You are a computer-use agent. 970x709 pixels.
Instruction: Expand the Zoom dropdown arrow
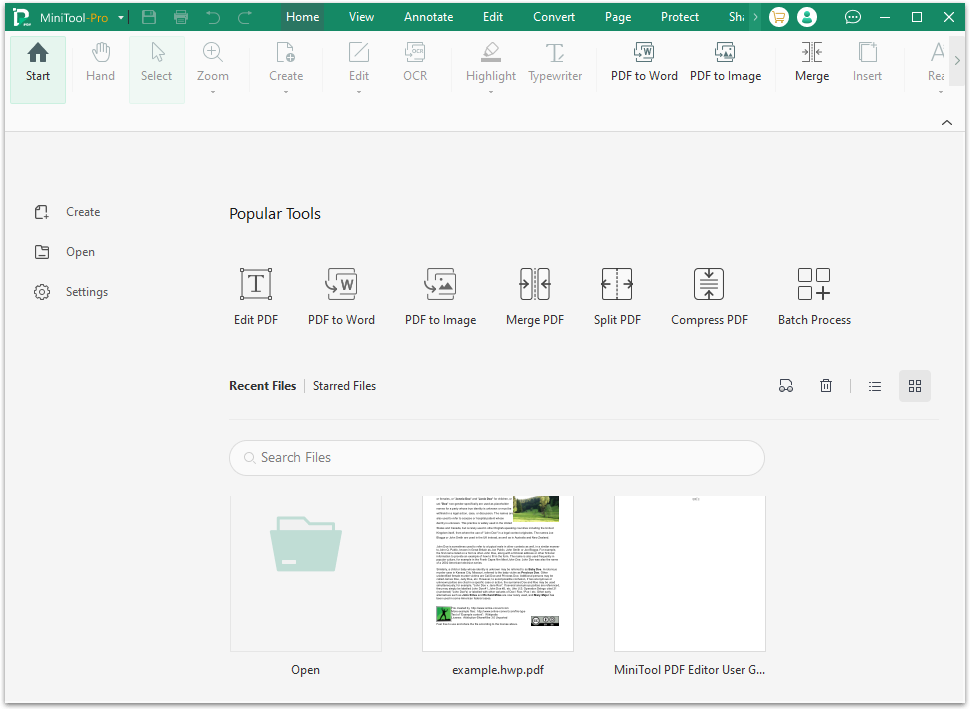click(213, 92)
